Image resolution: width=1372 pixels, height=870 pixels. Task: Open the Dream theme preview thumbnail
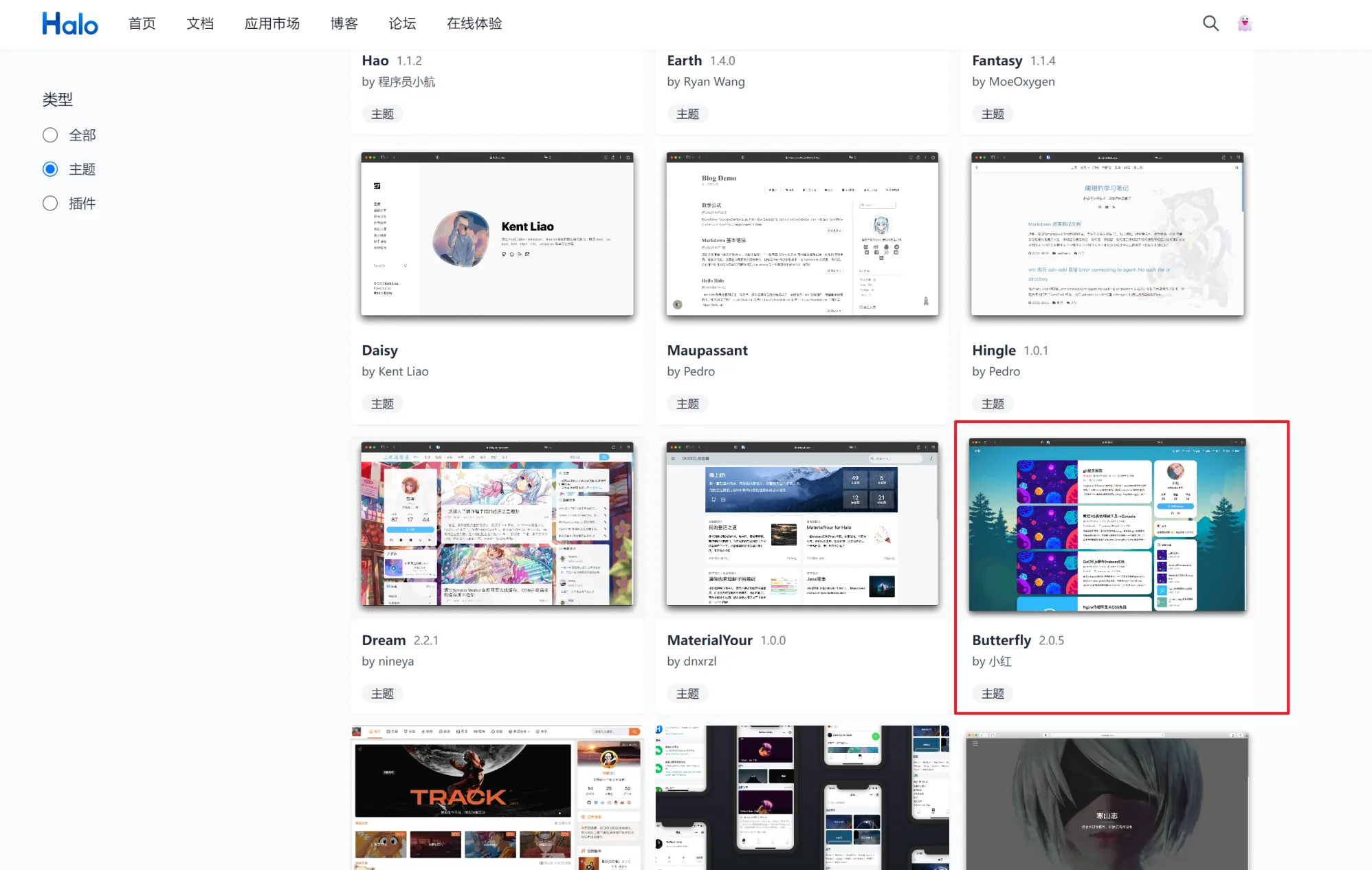[x=497, y=524]
